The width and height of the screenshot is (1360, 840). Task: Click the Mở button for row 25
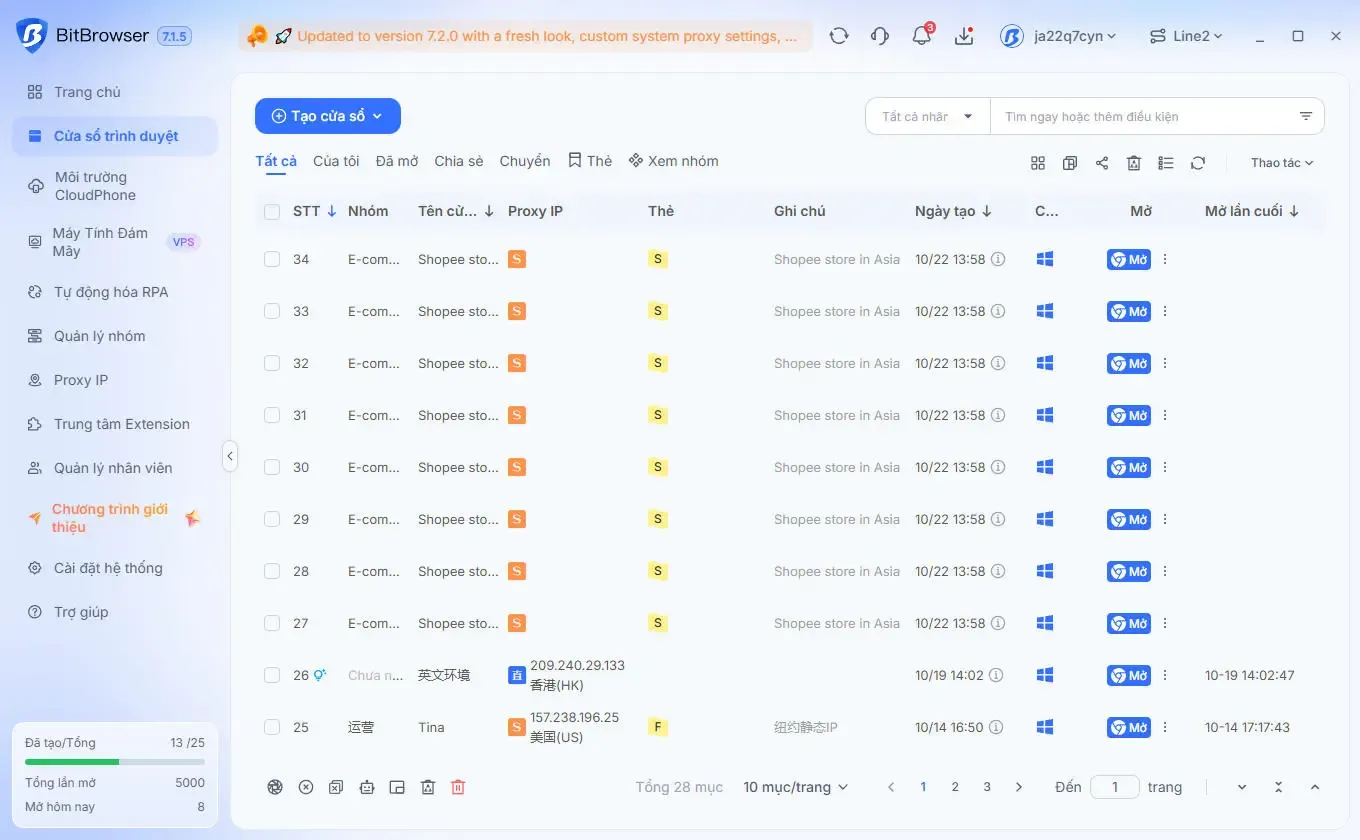tap(1128, 727)
